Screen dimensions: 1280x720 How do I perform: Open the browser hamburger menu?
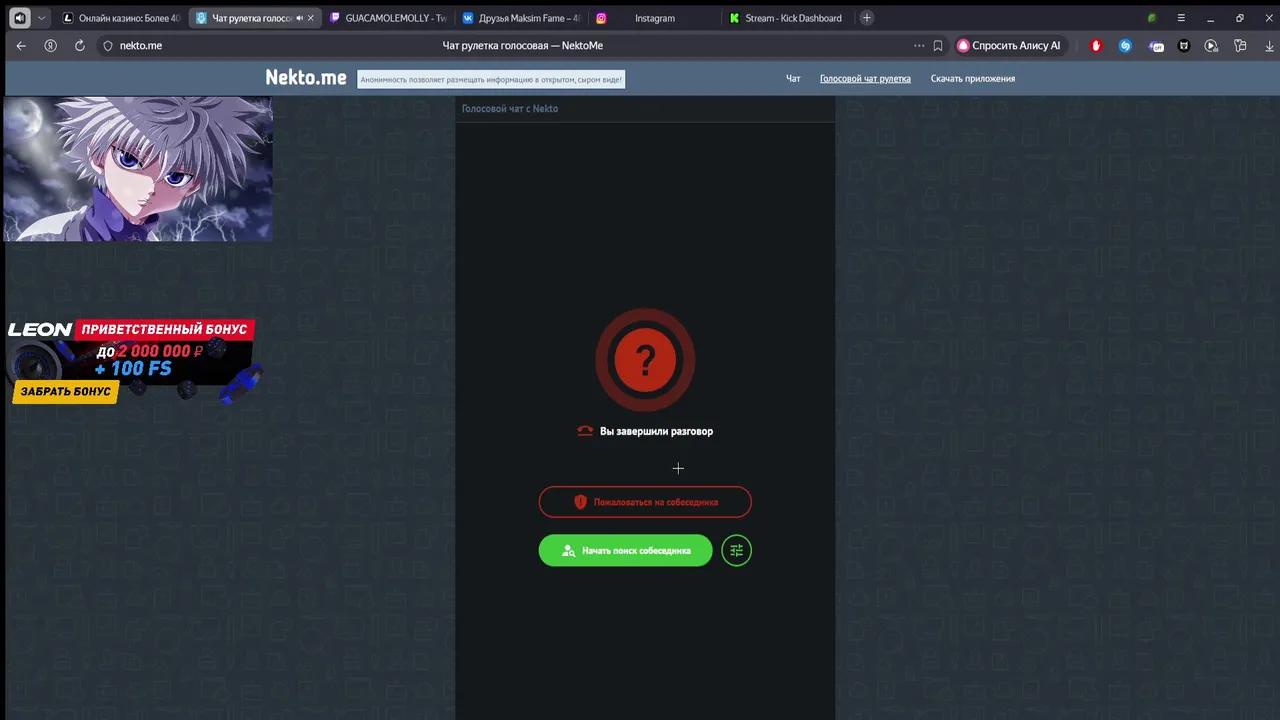click(1181, 18)
